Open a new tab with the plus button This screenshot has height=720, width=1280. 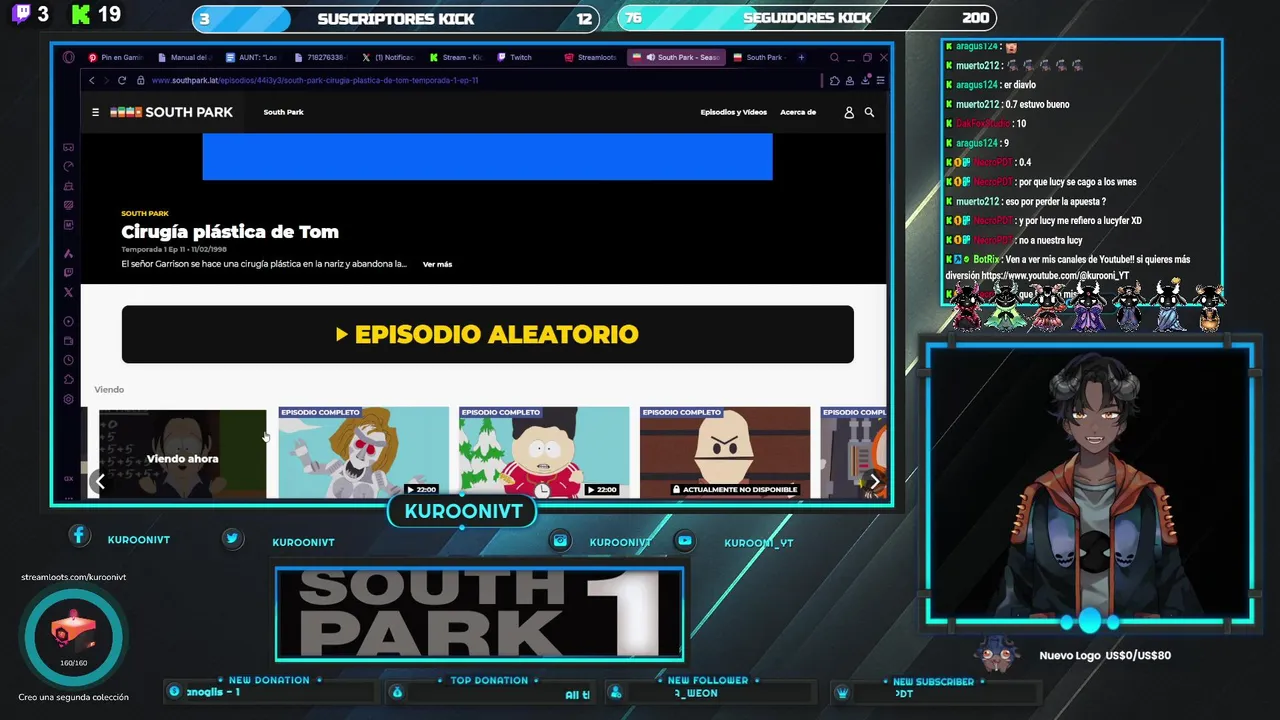click(x=801, y=57)
